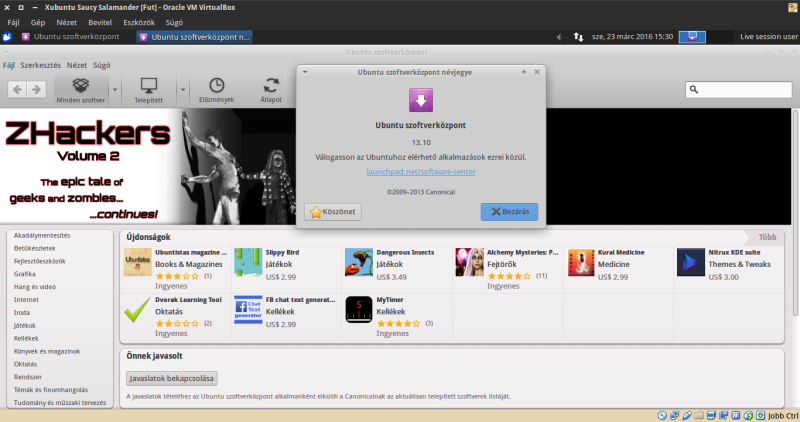This screenshot has width=800, height=422.
Task: Click the Ubuntu Software Center logo icon
Action: pos(421,100)
